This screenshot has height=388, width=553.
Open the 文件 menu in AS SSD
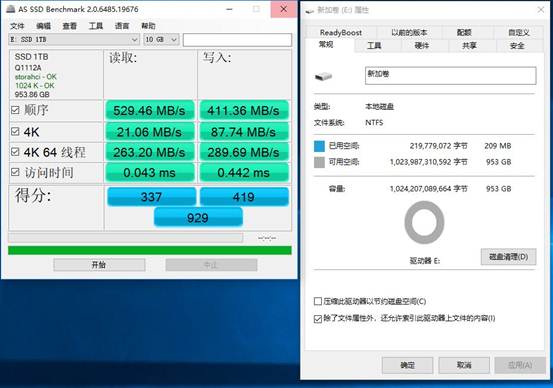tap(17, 26)
